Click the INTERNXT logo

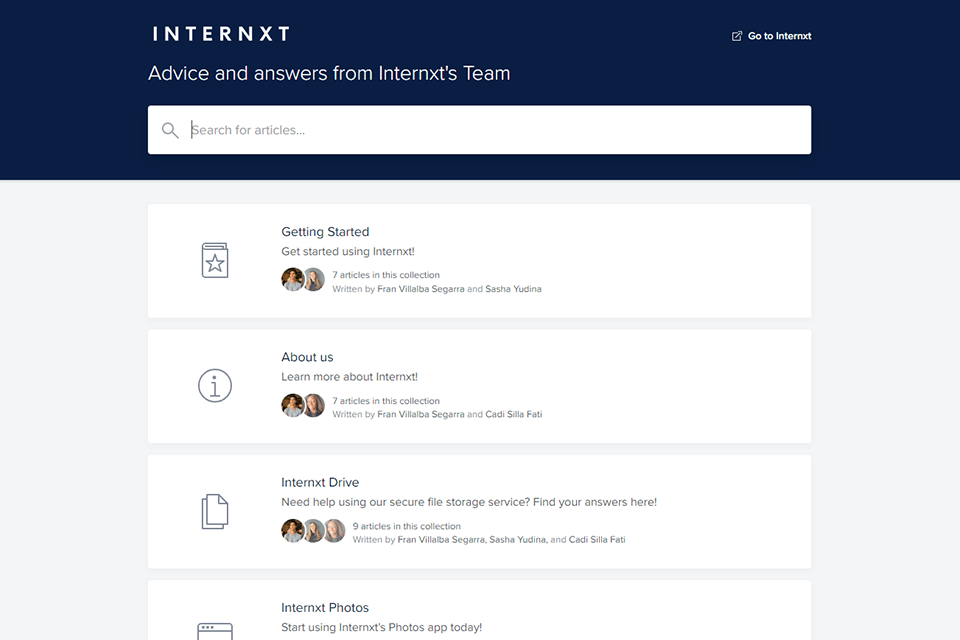pos(221,34)
